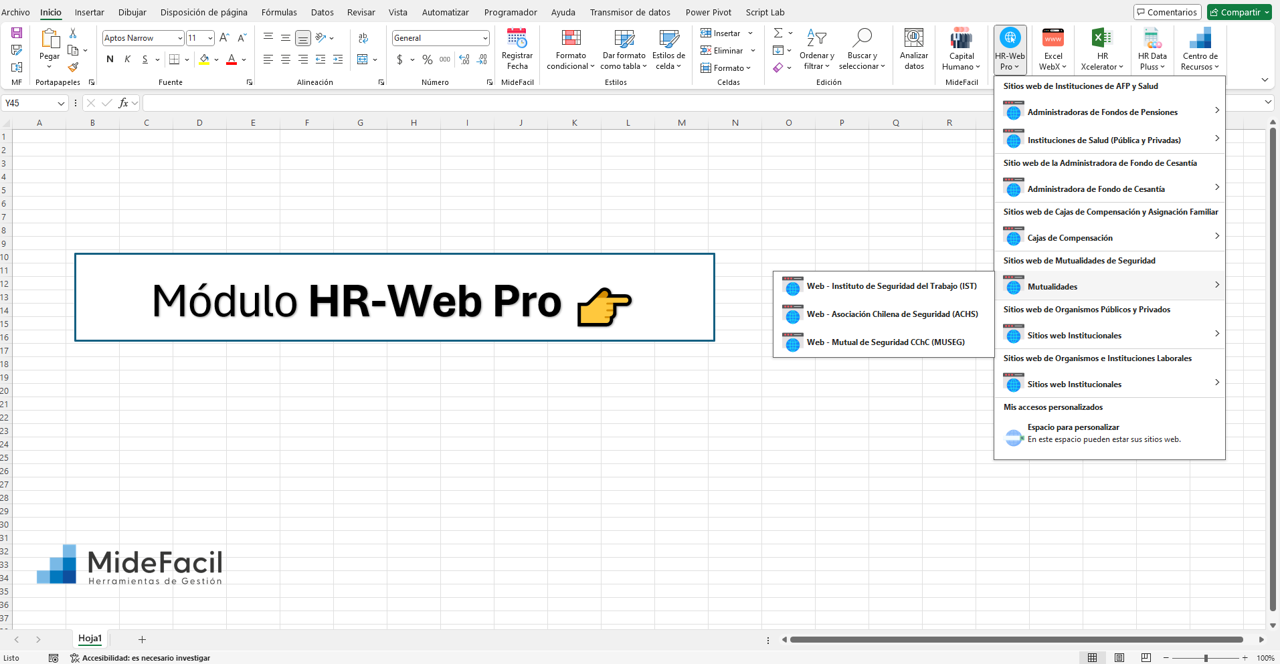Toggle italic formatting K
The height and width of the screenshot is (664, 1280).
127,60
